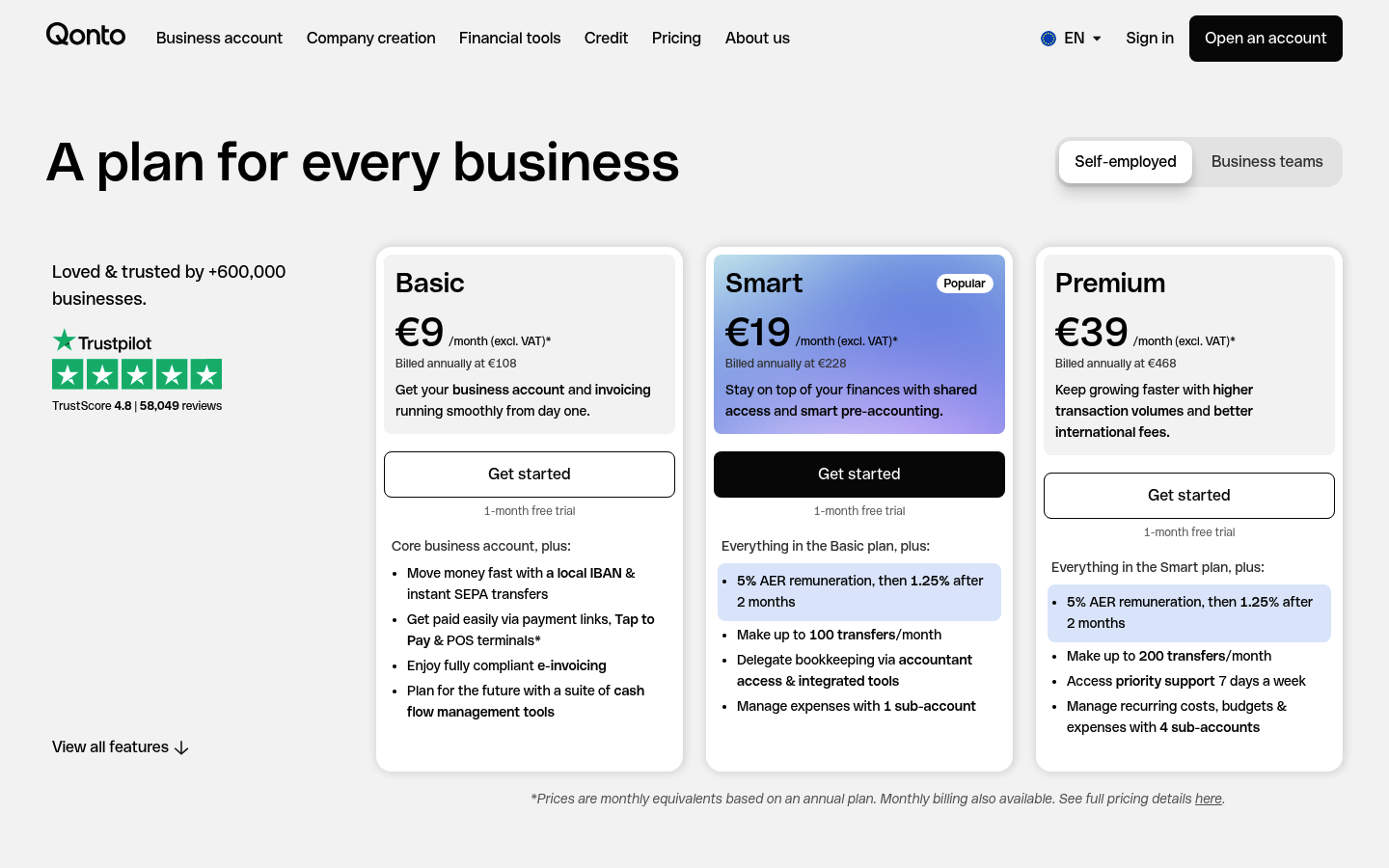The width and height of the screenshot is (1389, 868).
Task: Go to the Pricing page
Action: [x=676, y=38]
